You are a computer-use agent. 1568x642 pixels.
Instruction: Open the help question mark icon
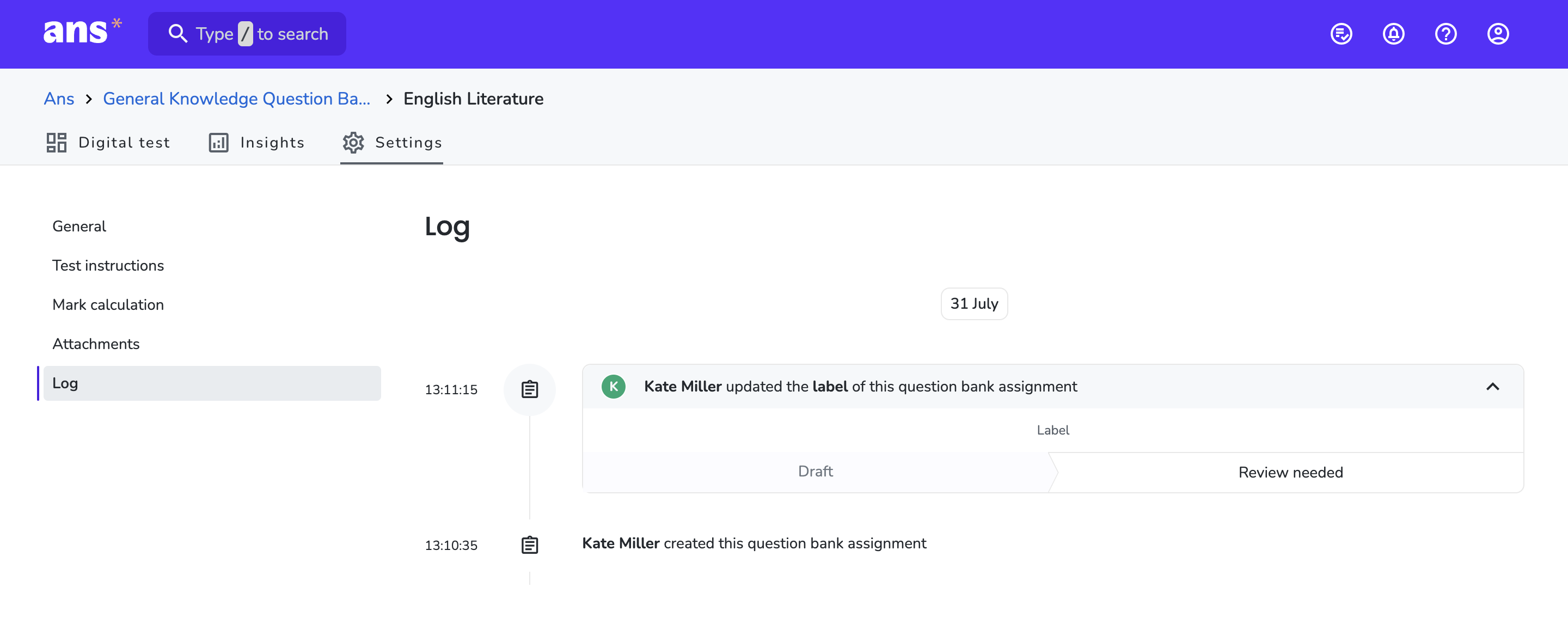pyautogui.click(x=1445, y=33)
